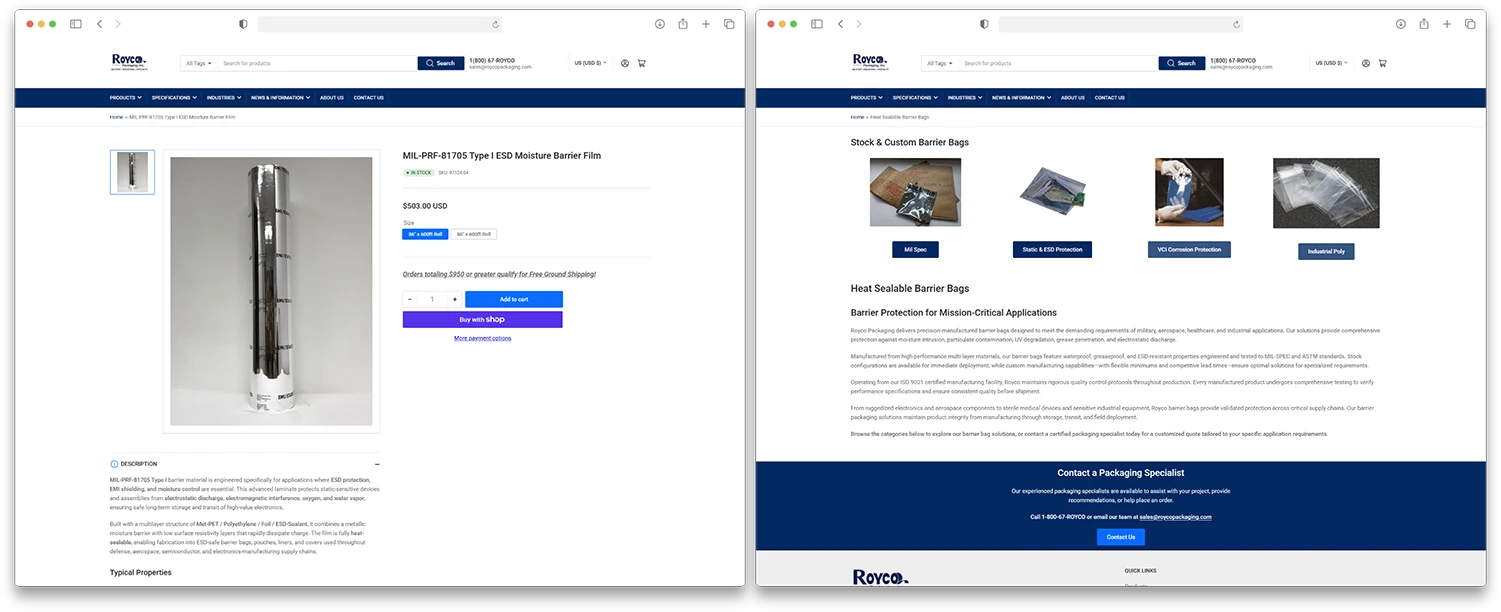Click the blue Contact Us button
Screen dimensions: 1501x612
click(x=1121, y=537)
